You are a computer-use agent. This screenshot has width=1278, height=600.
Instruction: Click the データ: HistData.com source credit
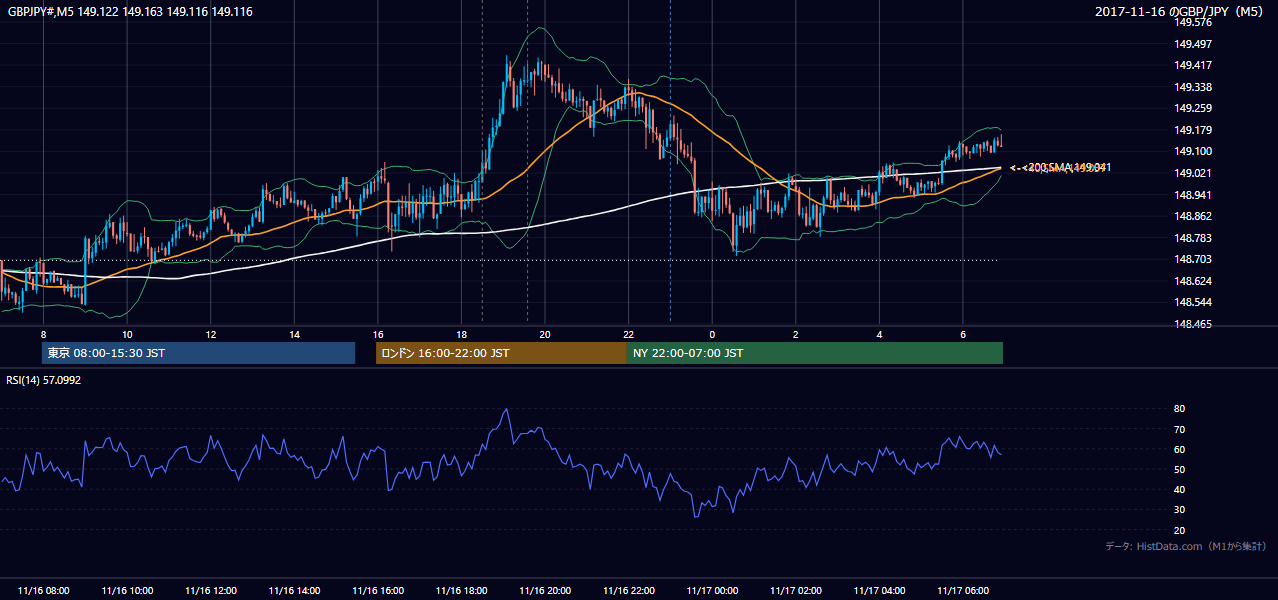click(x=1186, y=546)
